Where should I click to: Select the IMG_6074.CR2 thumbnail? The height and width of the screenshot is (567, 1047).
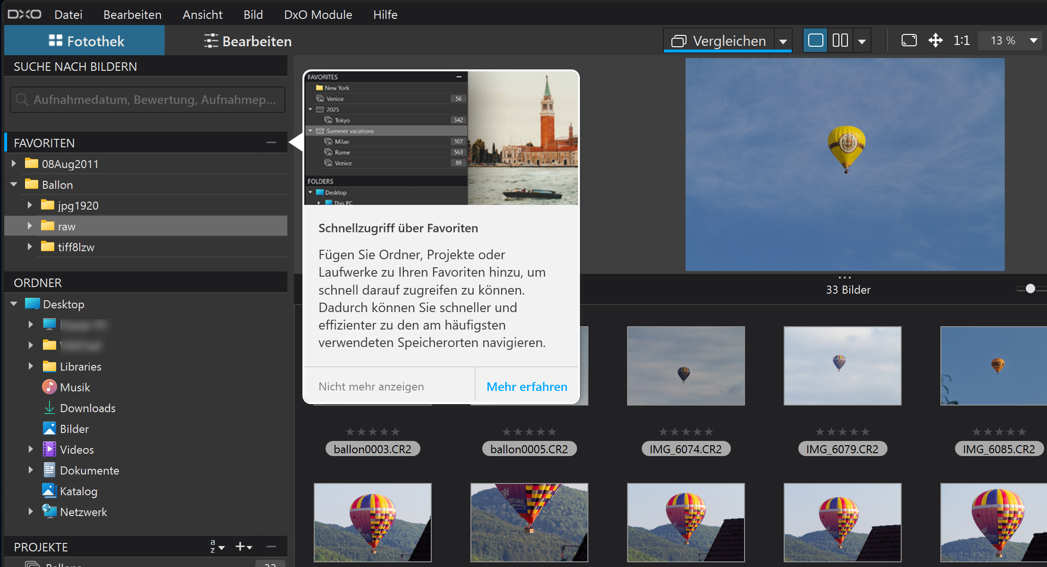[686, 365]
